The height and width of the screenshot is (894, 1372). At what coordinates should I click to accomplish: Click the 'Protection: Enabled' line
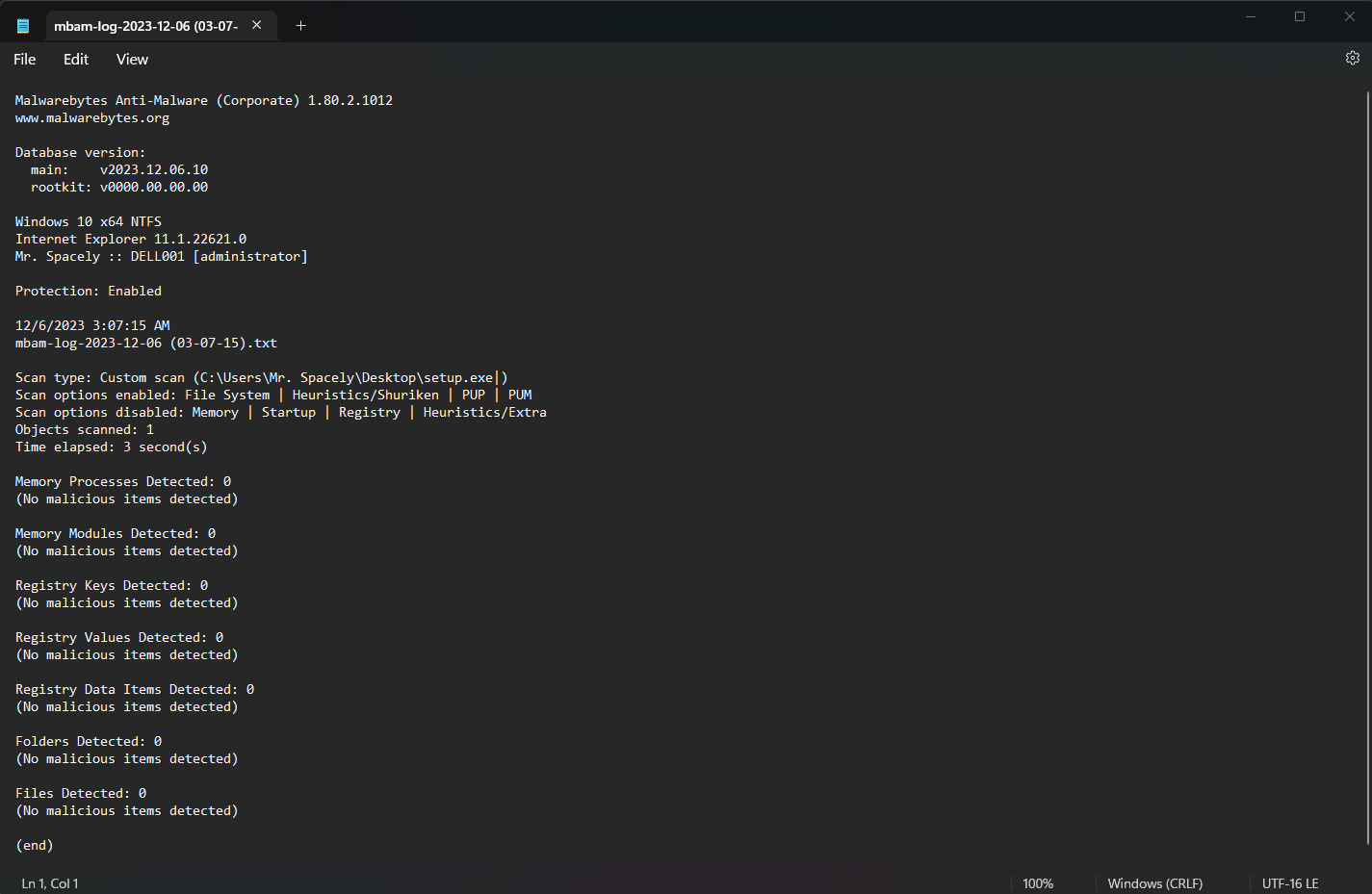point(89,292)
